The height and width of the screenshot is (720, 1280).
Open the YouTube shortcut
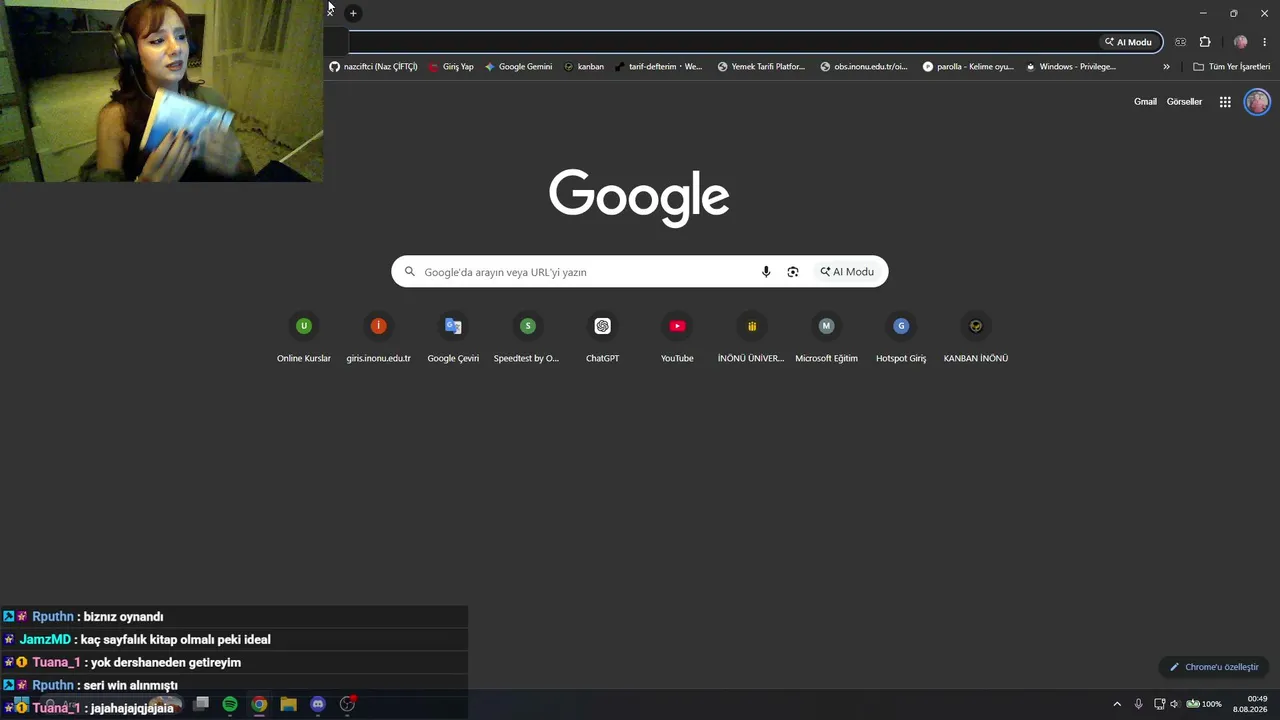coord(677,337)
